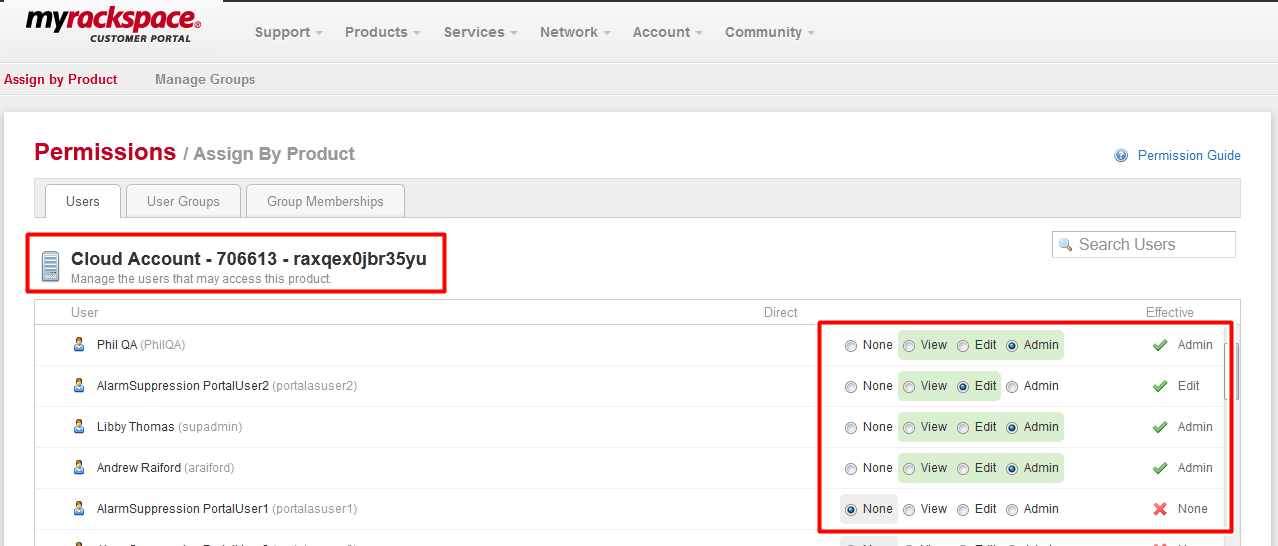Click green checkmark in Phil QA row

pyautogui.click(x=1160, y=345)
